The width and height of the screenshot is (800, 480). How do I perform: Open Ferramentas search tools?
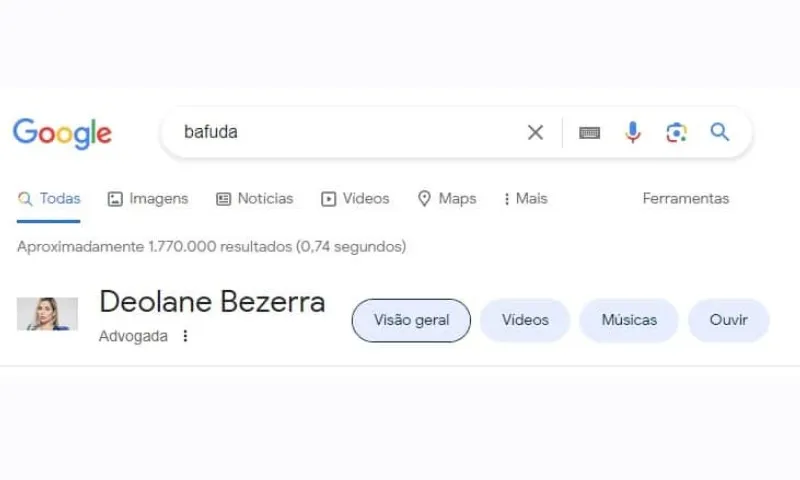pyautogui.click(x=686, y=198)
